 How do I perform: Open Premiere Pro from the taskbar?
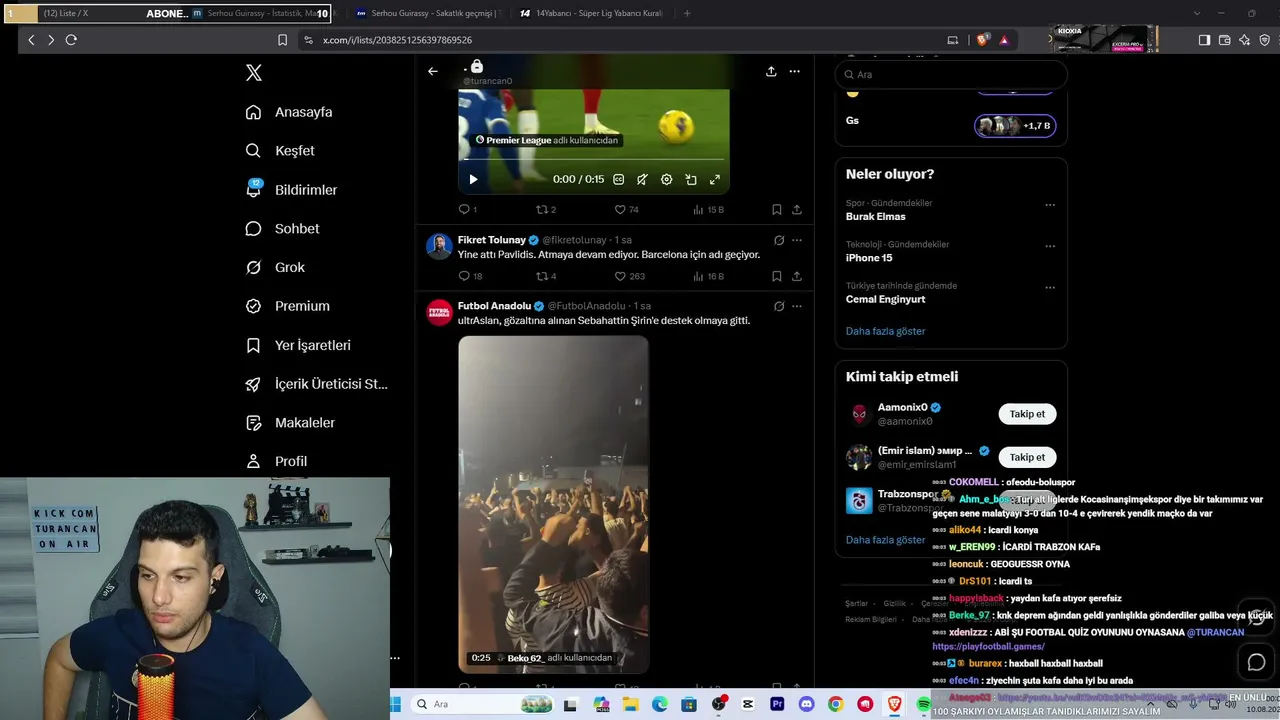[777, 704]
